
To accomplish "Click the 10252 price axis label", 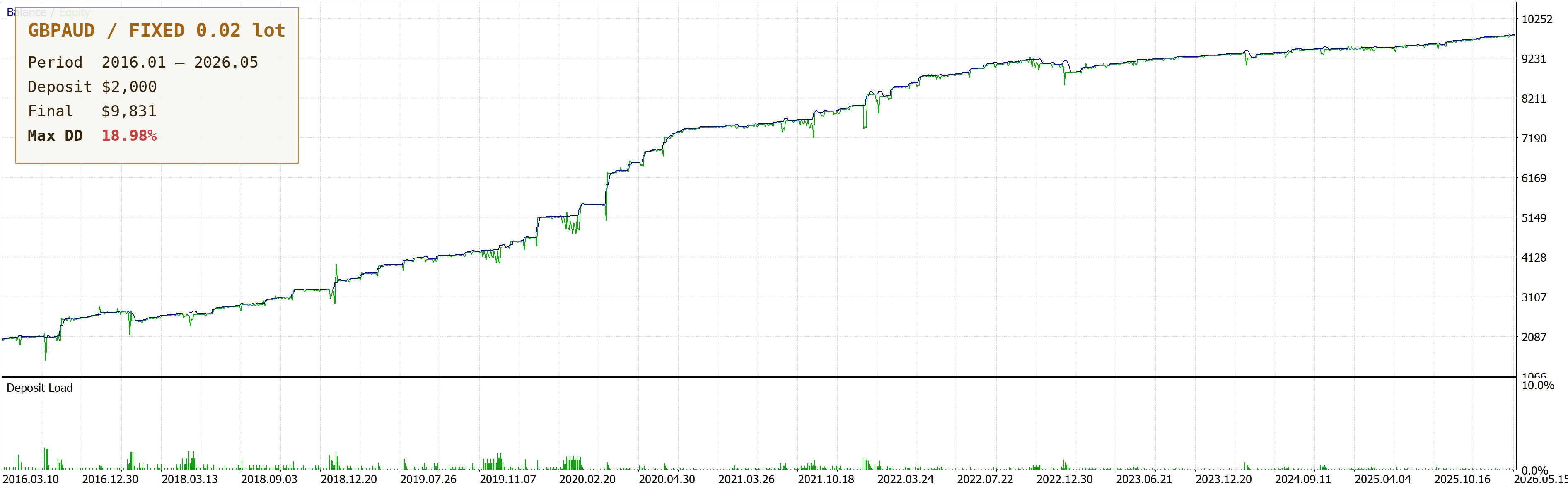I will [1537, 19].
